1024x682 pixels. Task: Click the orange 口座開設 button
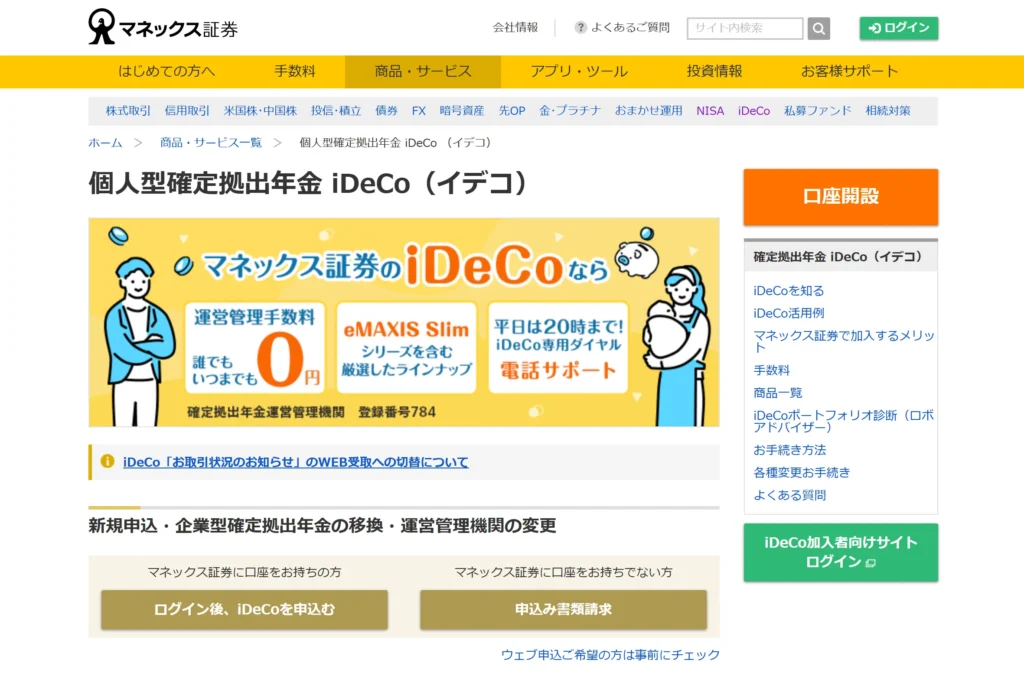pyautogui.click(x=840, y=196)
